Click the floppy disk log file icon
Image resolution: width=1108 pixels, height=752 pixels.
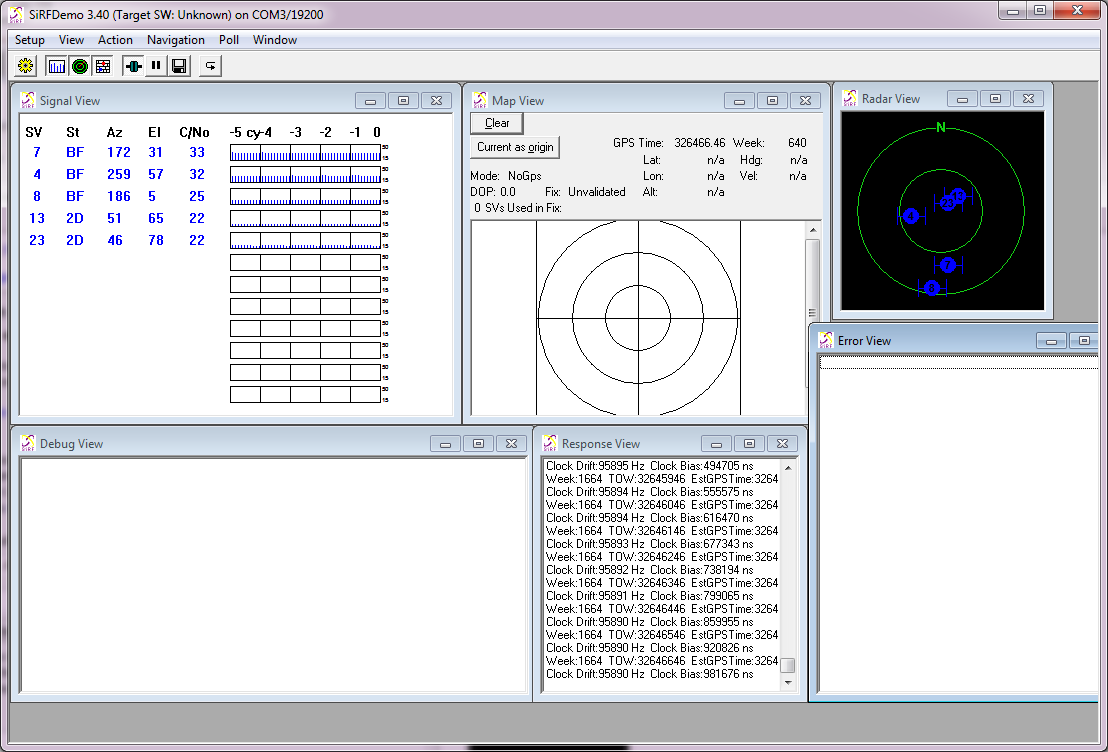(179, 66)
